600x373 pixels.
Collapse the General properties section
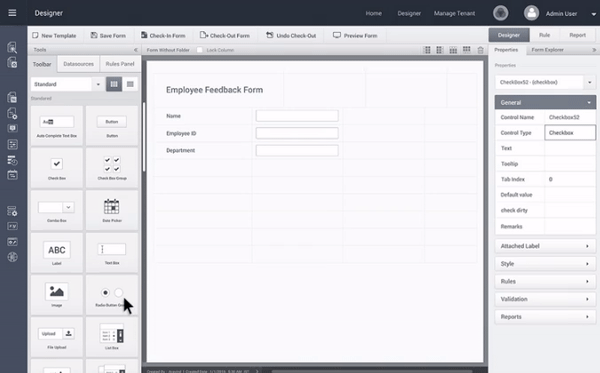pyautogui.click(x=545, y=103)
